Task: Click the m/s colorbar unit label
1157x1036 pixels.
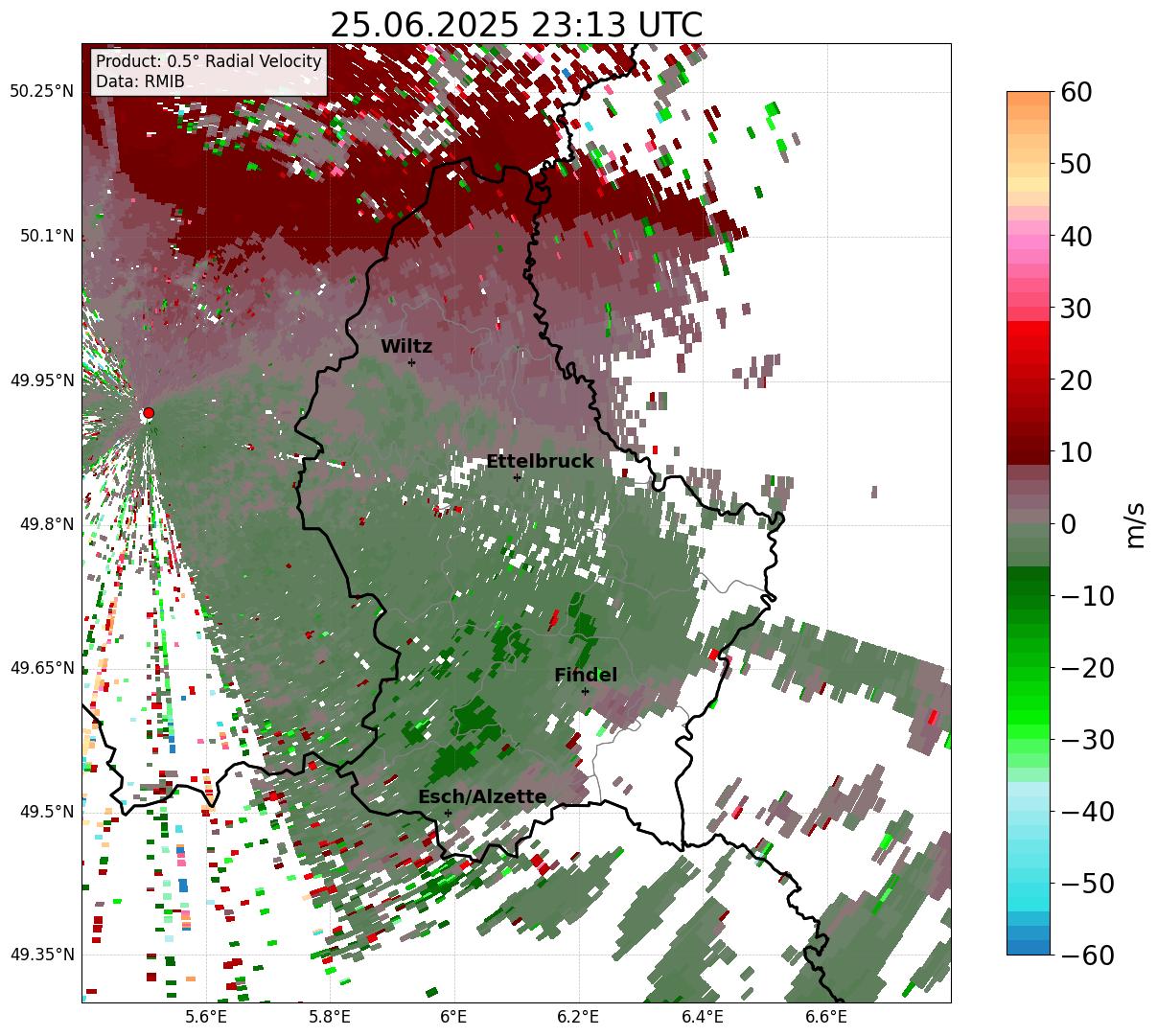Action: point(1136,524)
